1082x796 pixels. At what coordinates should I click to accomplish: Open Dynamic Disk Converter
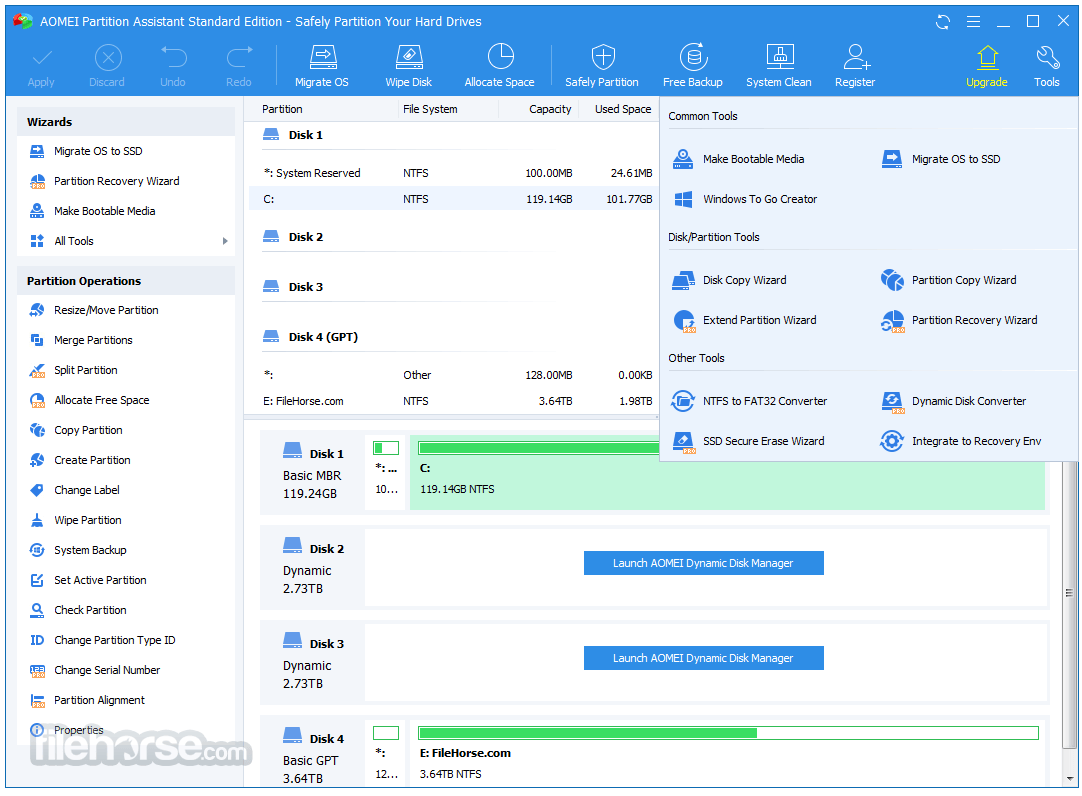(954, 401)
